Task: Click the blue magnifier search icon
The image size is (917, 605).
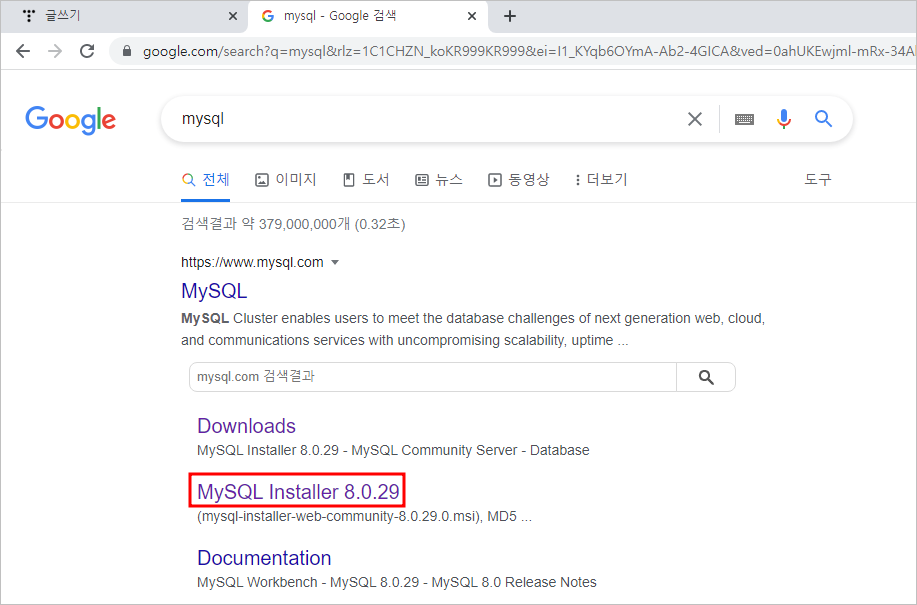Action: coord(823,119)
